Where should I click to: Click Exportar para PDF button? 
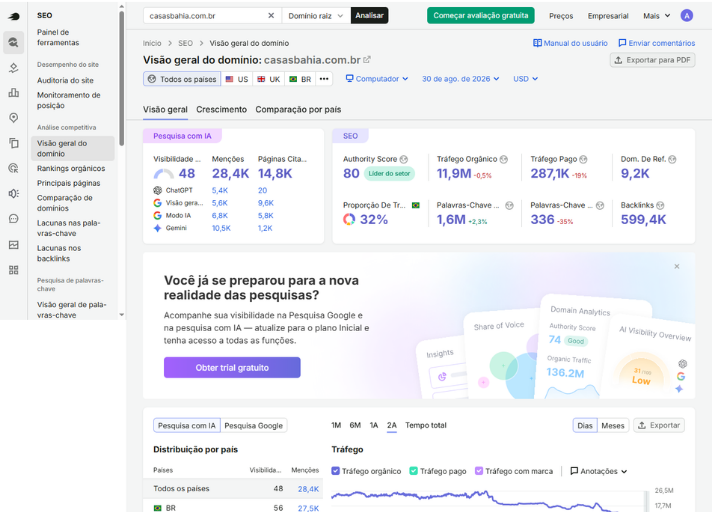click(x=652, y=60)
